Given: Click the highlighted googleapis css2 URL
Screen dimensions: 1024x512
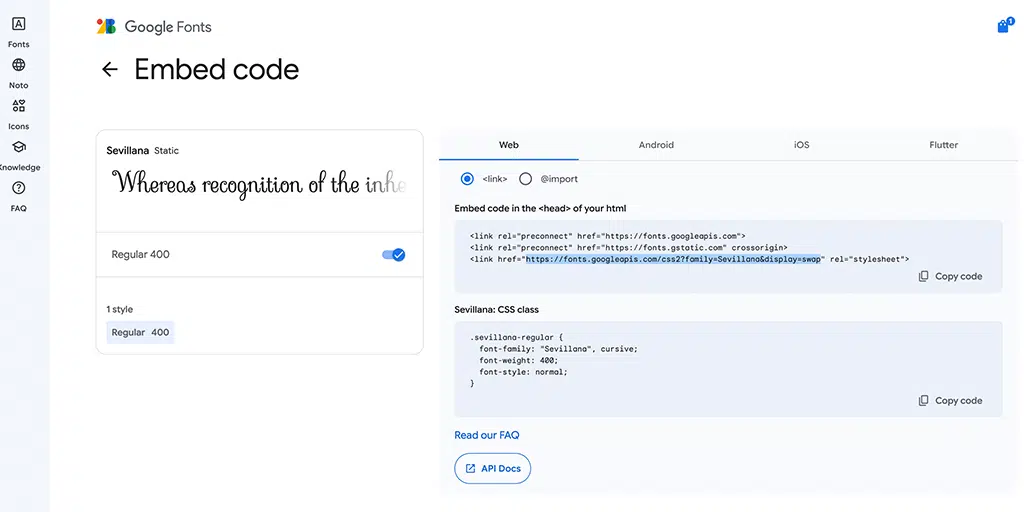Looking at the screenshot, I should pos(673,259).
